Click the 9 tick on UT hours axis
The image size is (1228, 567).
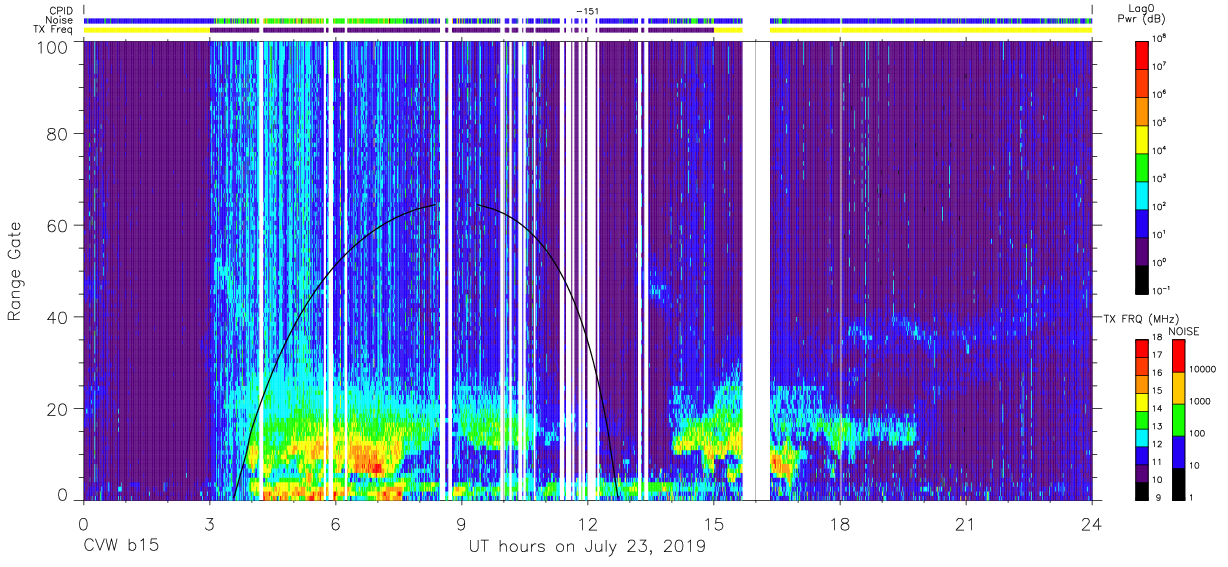[462, 524]
